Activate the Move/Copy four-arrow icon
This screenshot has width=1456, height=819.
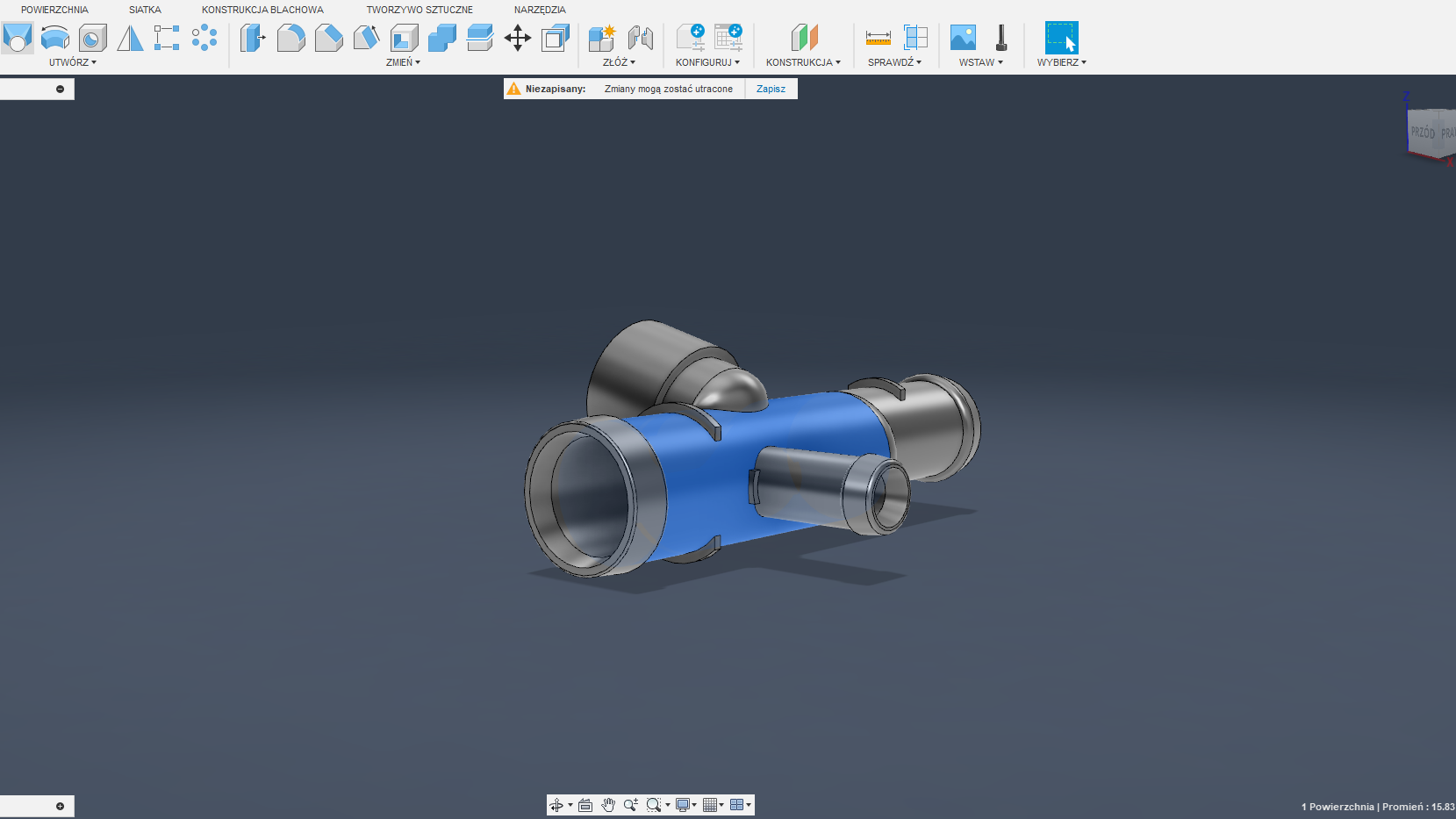(518, 38)
